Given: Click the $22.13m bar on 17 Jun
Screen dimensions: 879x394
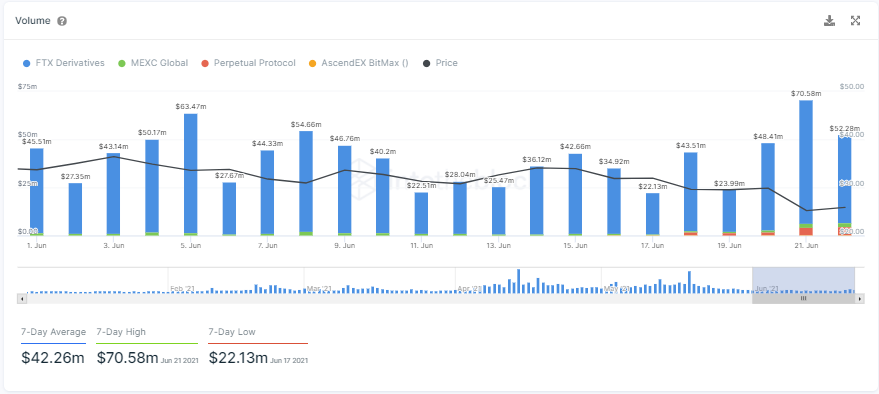Looking at the screenshot, I should tap(653, 214).
